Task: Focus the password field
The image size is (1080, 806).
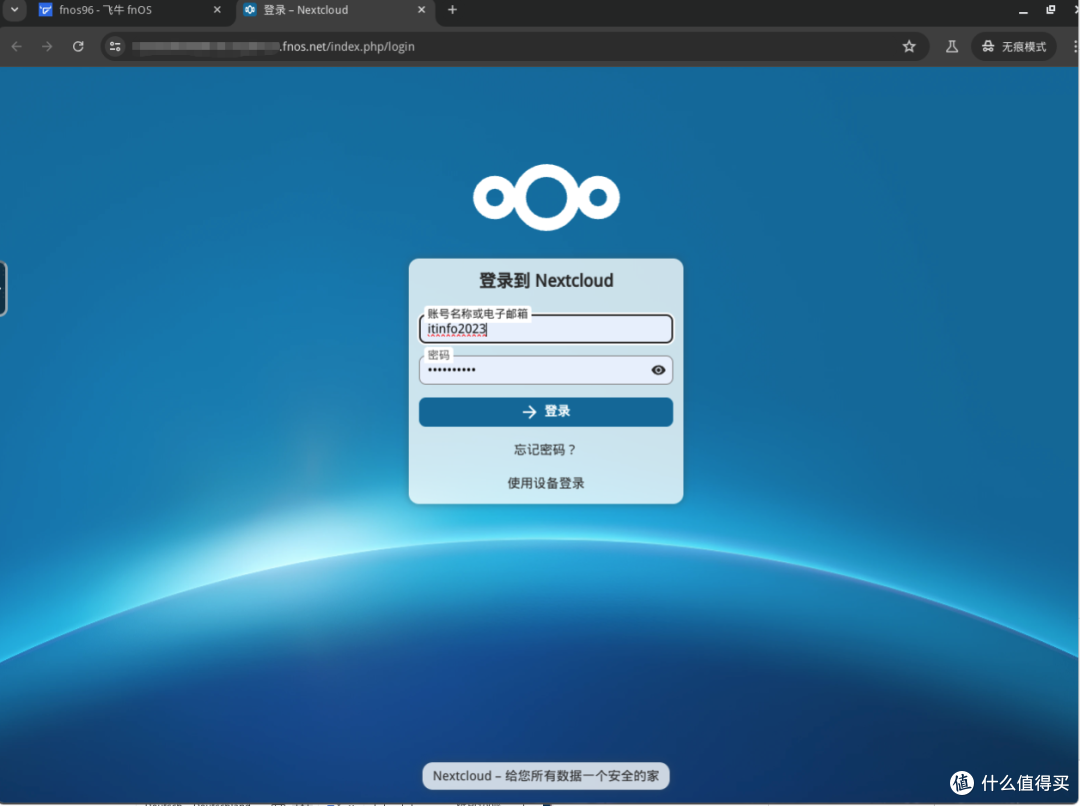Action: click(546, 370)
